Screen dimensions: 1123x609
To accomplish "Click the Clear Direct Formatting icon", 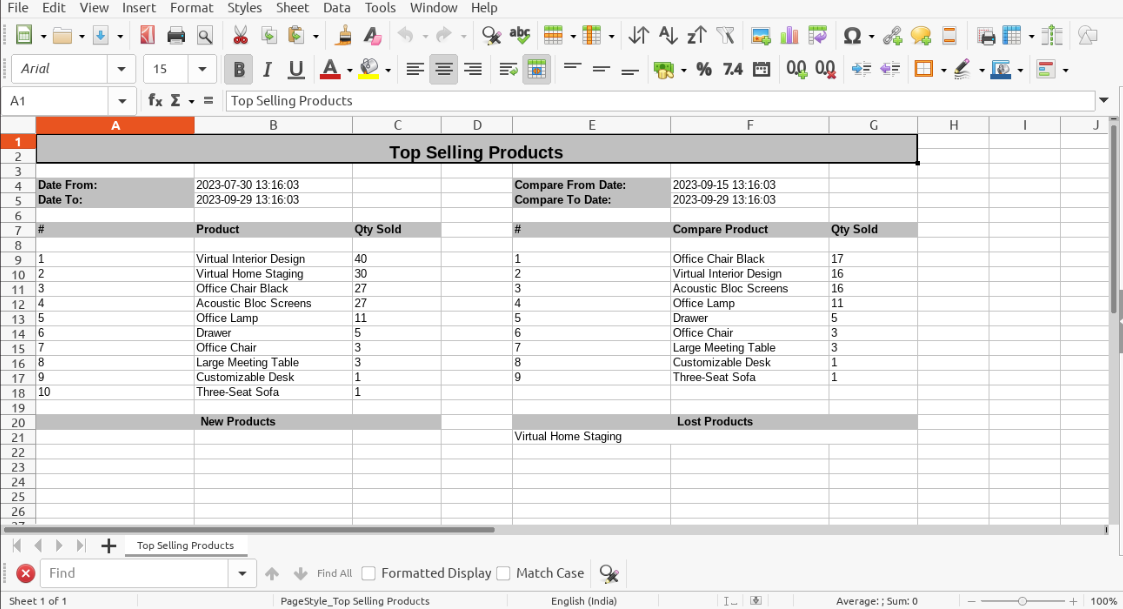I will click(x=372, y=35).
